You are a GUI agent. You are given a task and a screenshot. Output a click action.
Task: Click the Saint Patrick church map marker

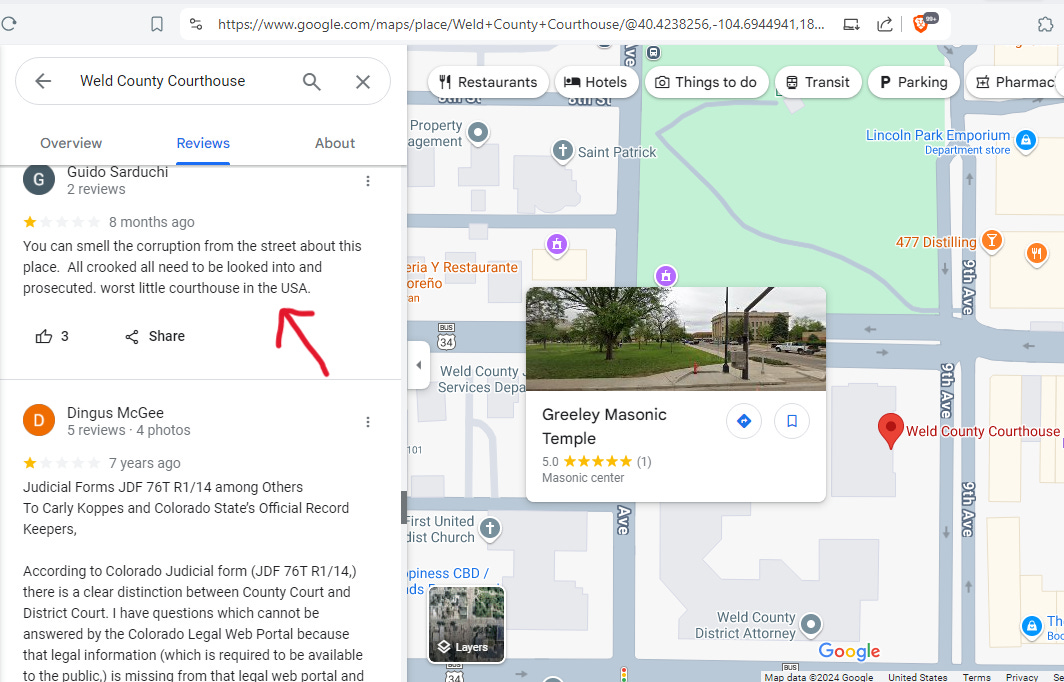point(563,151)
